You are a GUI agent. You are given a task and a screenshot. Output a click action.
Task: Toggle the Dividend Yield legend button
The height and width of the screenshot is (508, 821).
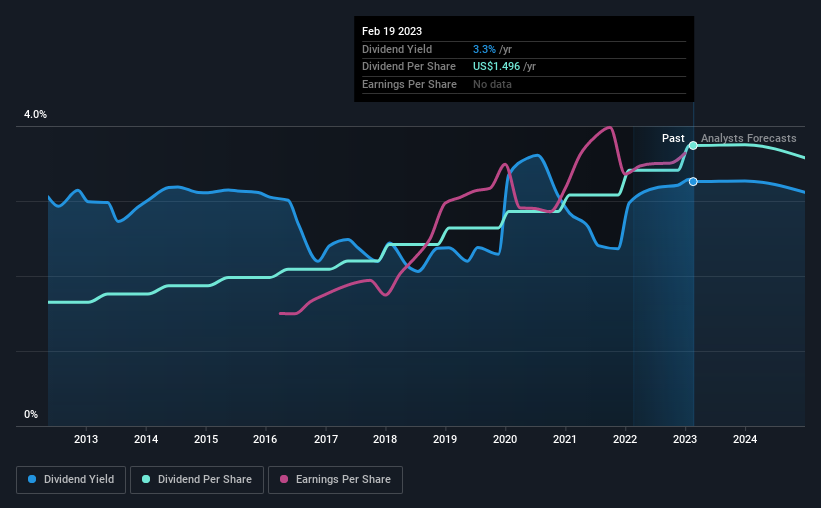pos(71,480)
